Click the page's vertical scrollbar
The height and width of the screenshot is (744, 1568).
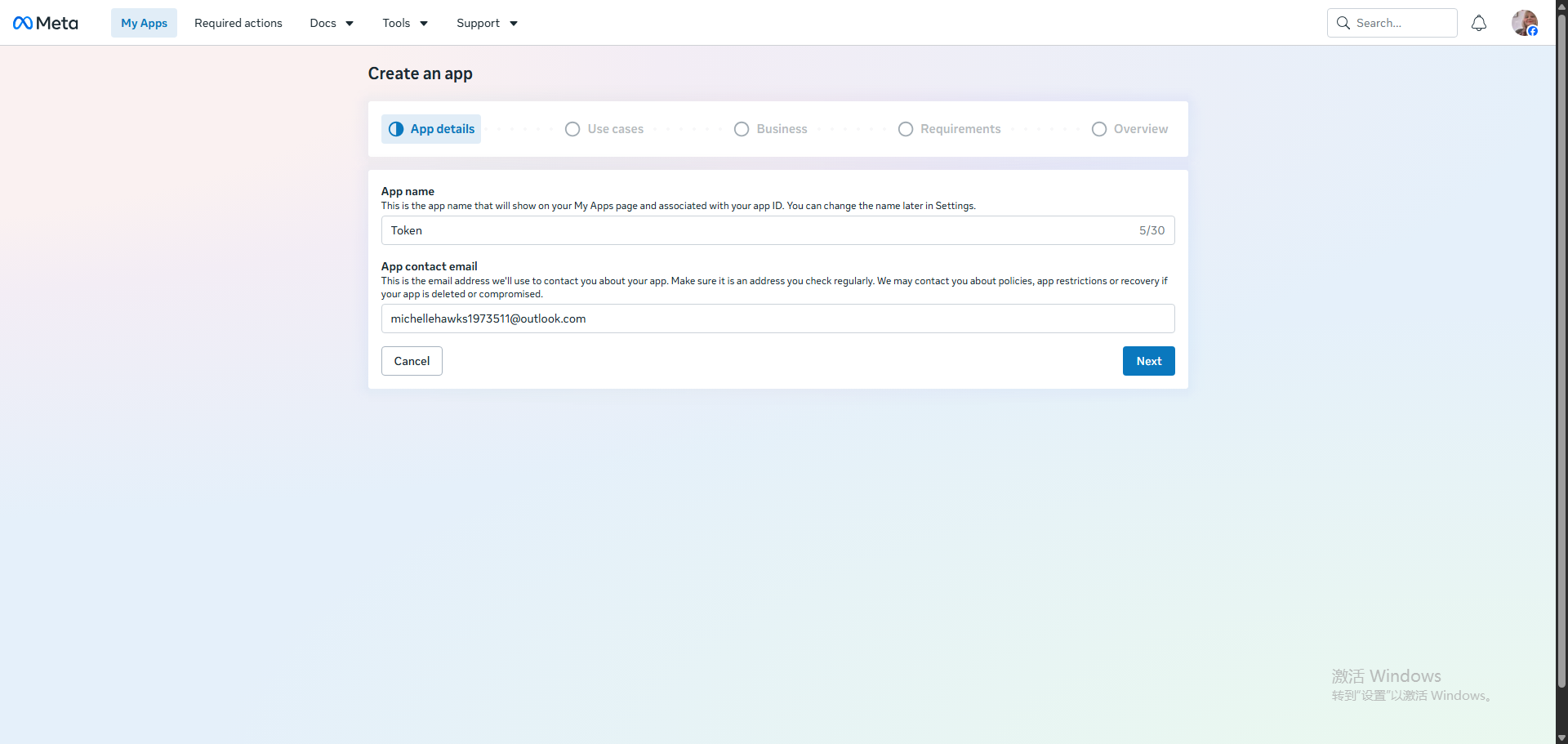[x=1561, y=351]
